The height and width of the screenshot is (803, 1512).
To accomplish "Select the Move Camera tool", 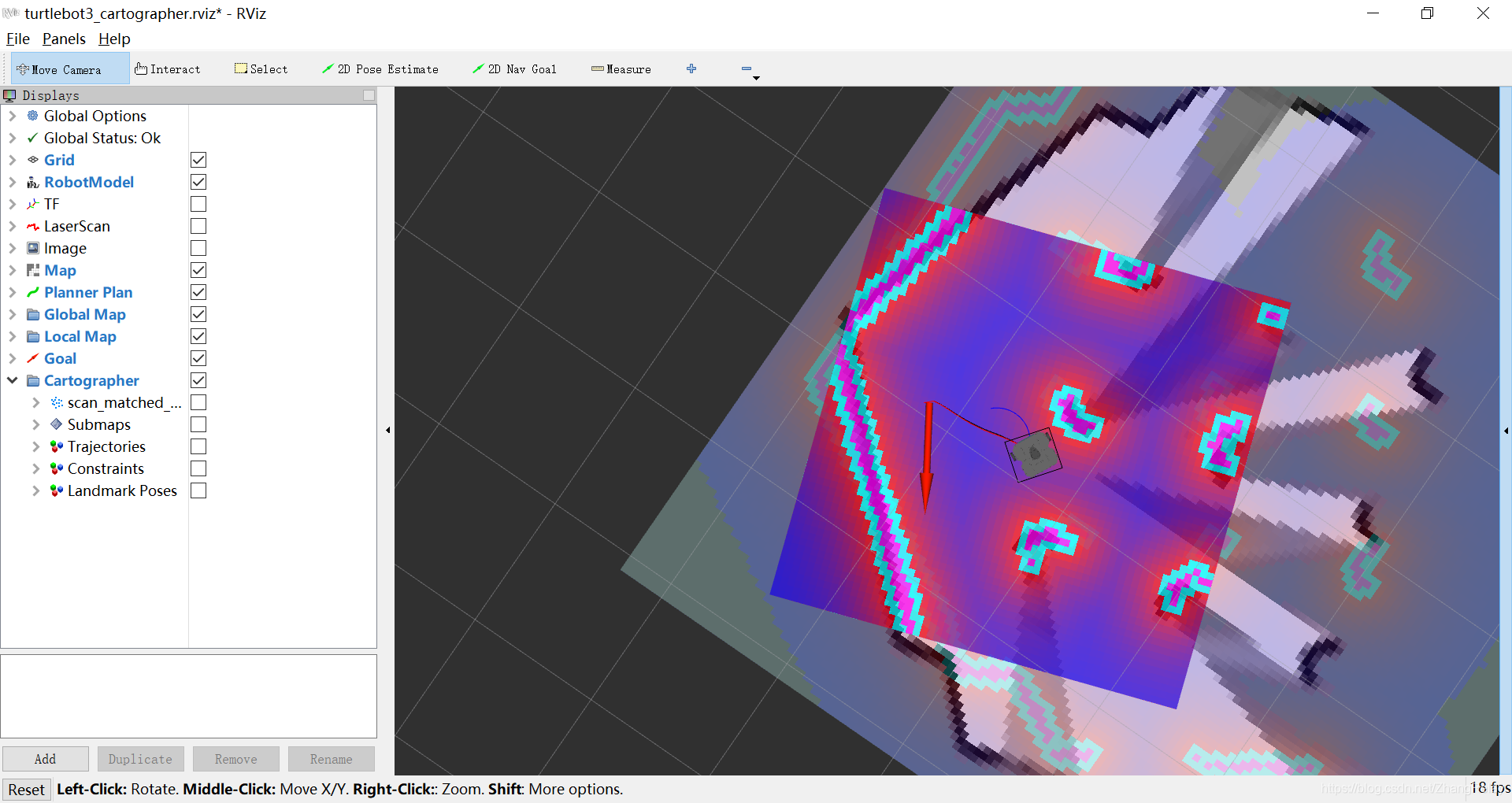I will coord(69,69).
